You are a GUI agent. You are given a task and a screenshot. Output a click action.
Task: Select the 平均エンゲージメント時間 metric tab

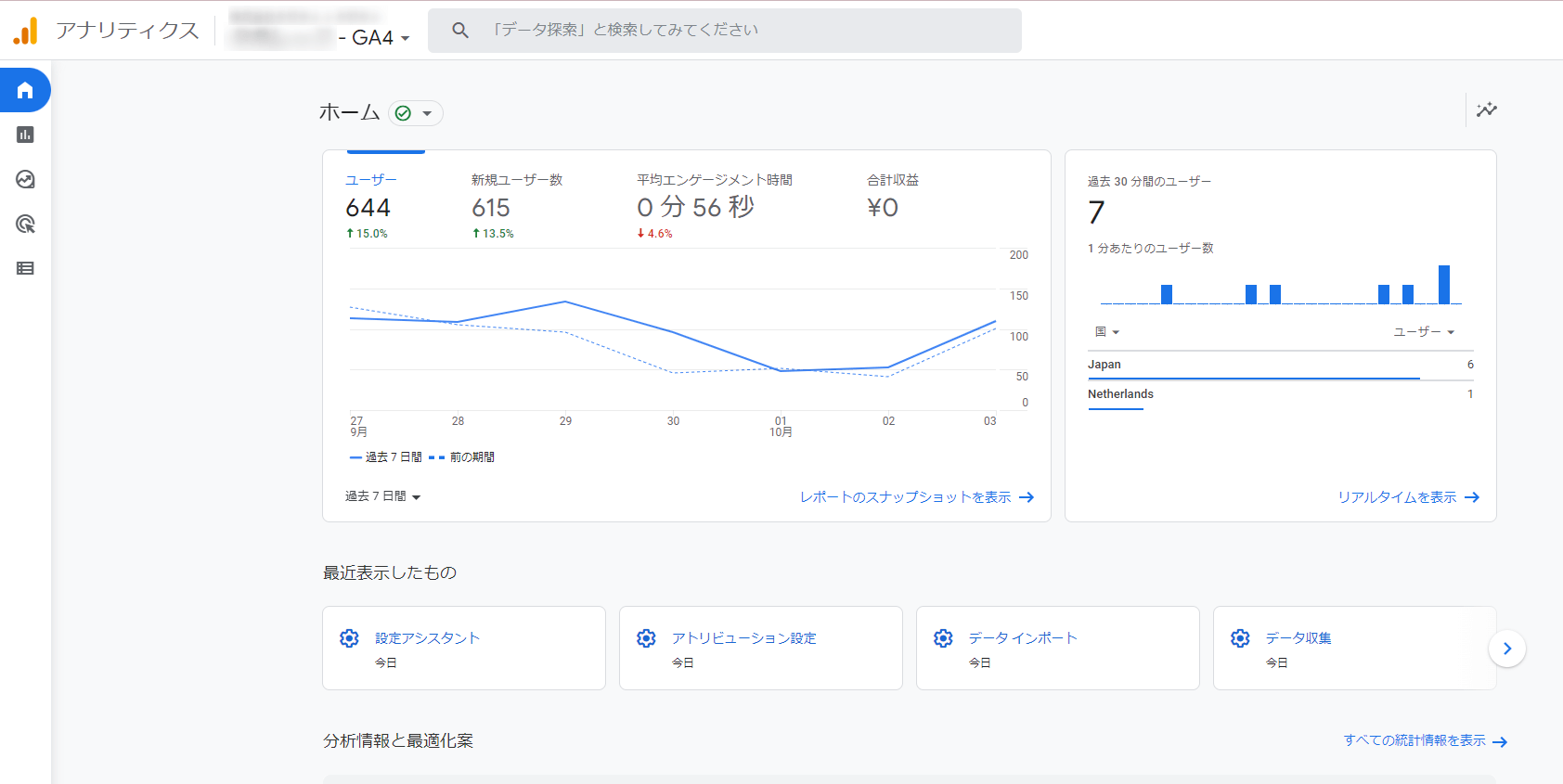pos(715,206)
